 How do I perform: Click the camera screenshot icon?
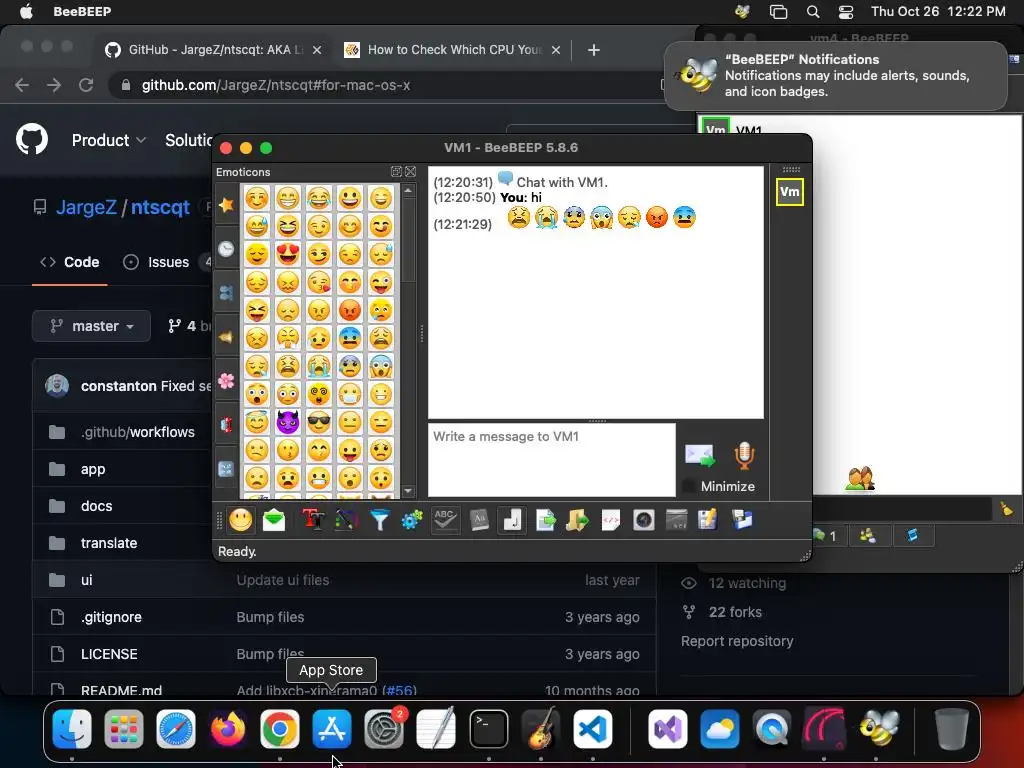[x=643, y=520]
